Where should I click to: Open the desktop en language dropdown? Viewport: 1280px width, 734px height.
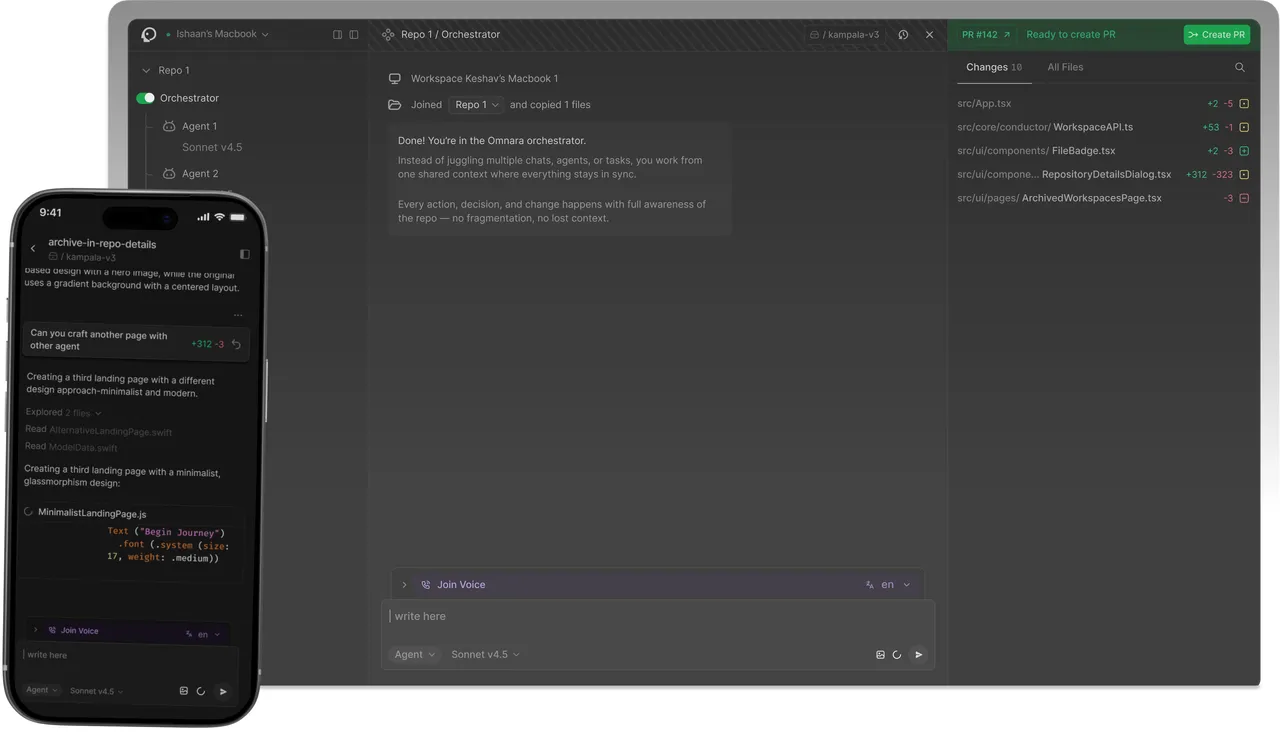click(x=888, y=584)
